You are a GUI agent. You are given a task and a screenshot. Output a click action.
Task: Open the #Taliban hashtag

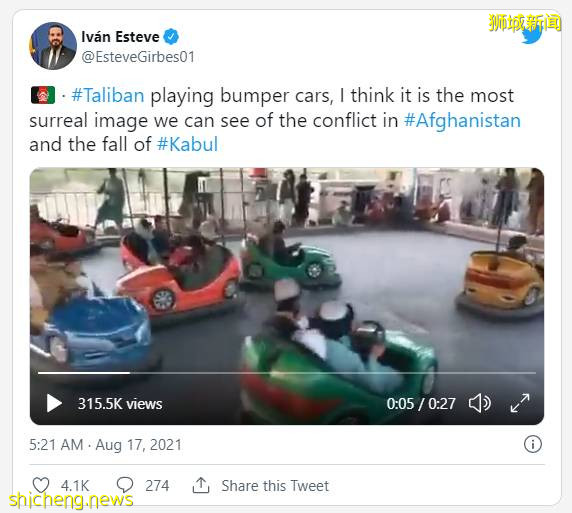pyautogui.click(x=108, y=96)
